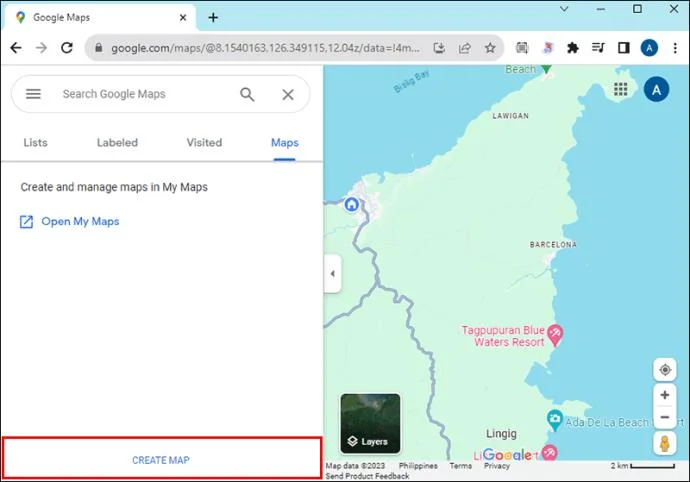Click the Philippines footer link

tap(418, 466)
